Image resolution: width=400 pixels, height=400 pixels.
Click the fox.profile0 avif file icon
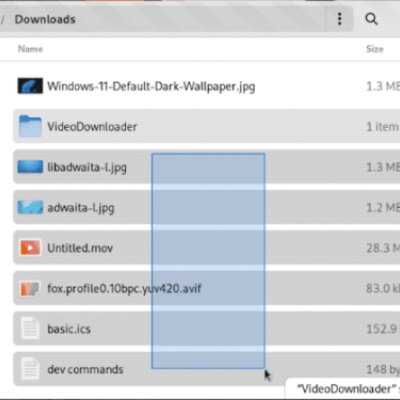pos(30,288)
